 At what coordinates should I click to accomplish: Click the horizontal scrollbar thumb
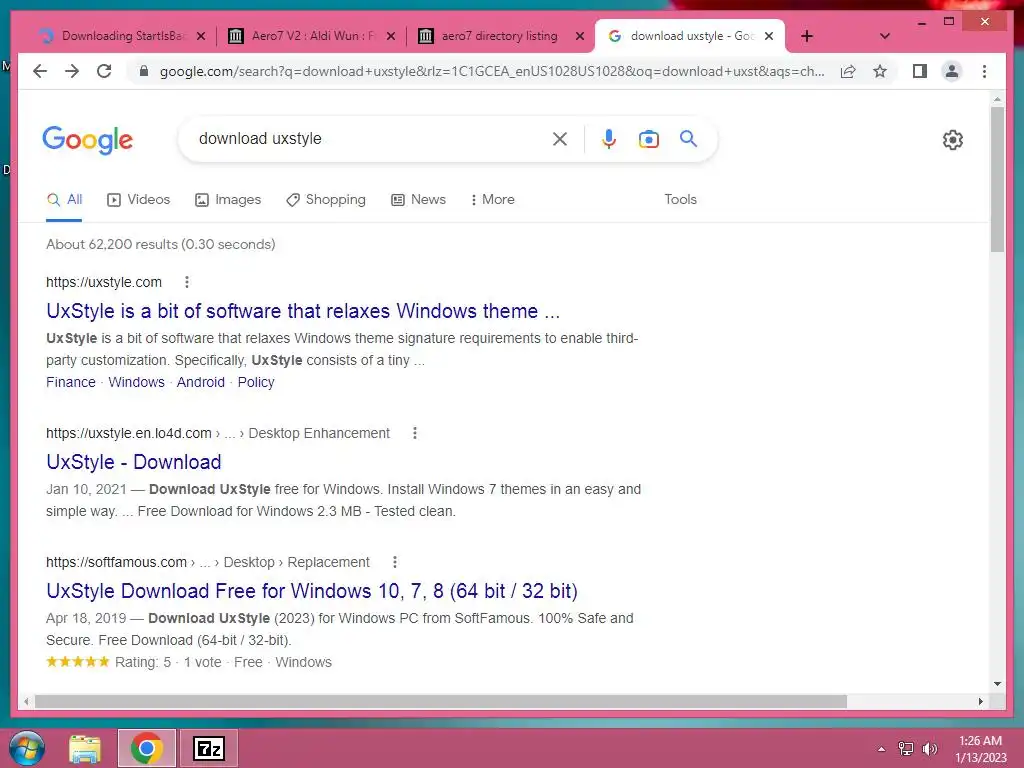[x=441, y=701]
